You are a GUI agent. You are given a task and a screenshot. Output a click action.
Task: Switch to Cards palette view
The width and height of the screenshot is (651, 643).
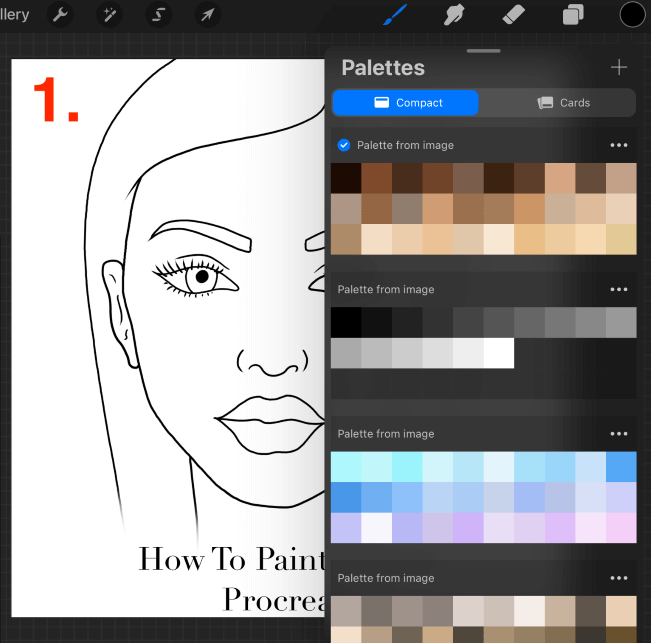point(563,103)
